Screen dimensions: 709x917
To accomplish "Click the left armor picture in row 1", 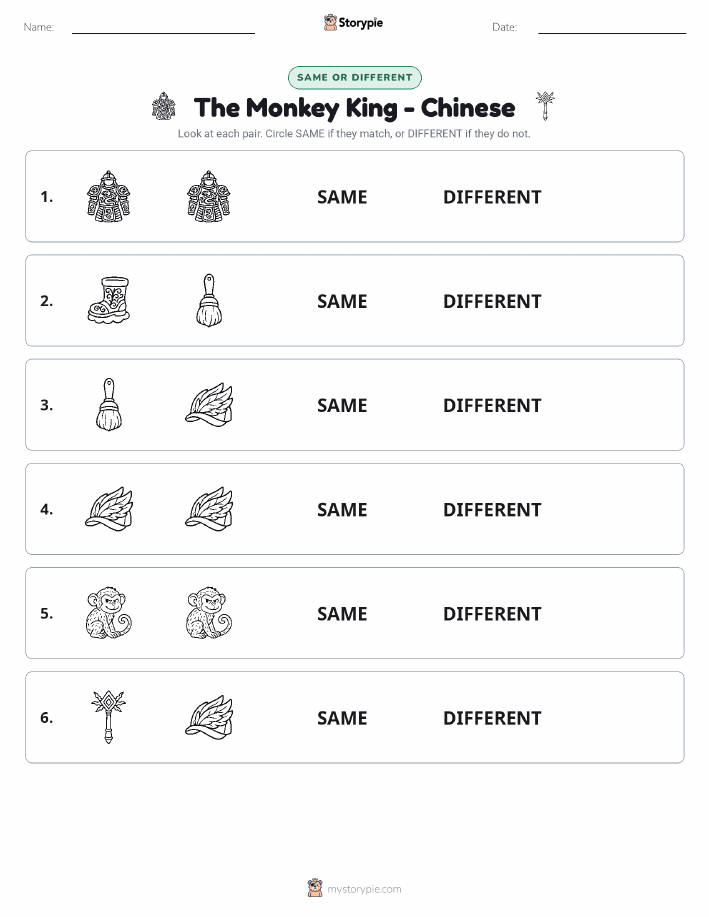I will (x=109, y=196).
